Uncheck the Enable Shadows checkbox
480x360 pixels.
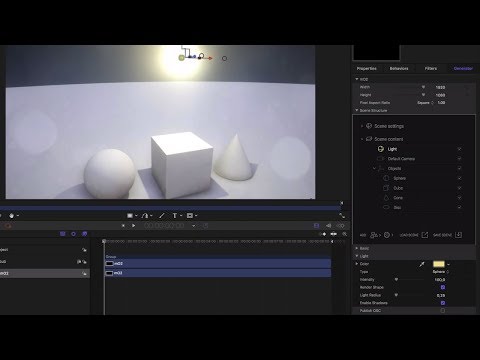[443, 303]
